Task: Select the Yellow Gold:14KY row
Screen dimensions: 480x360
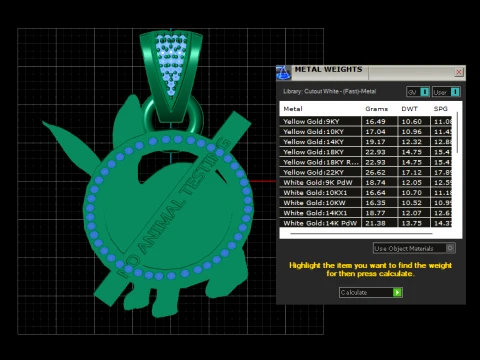Action: coord(366,142)
